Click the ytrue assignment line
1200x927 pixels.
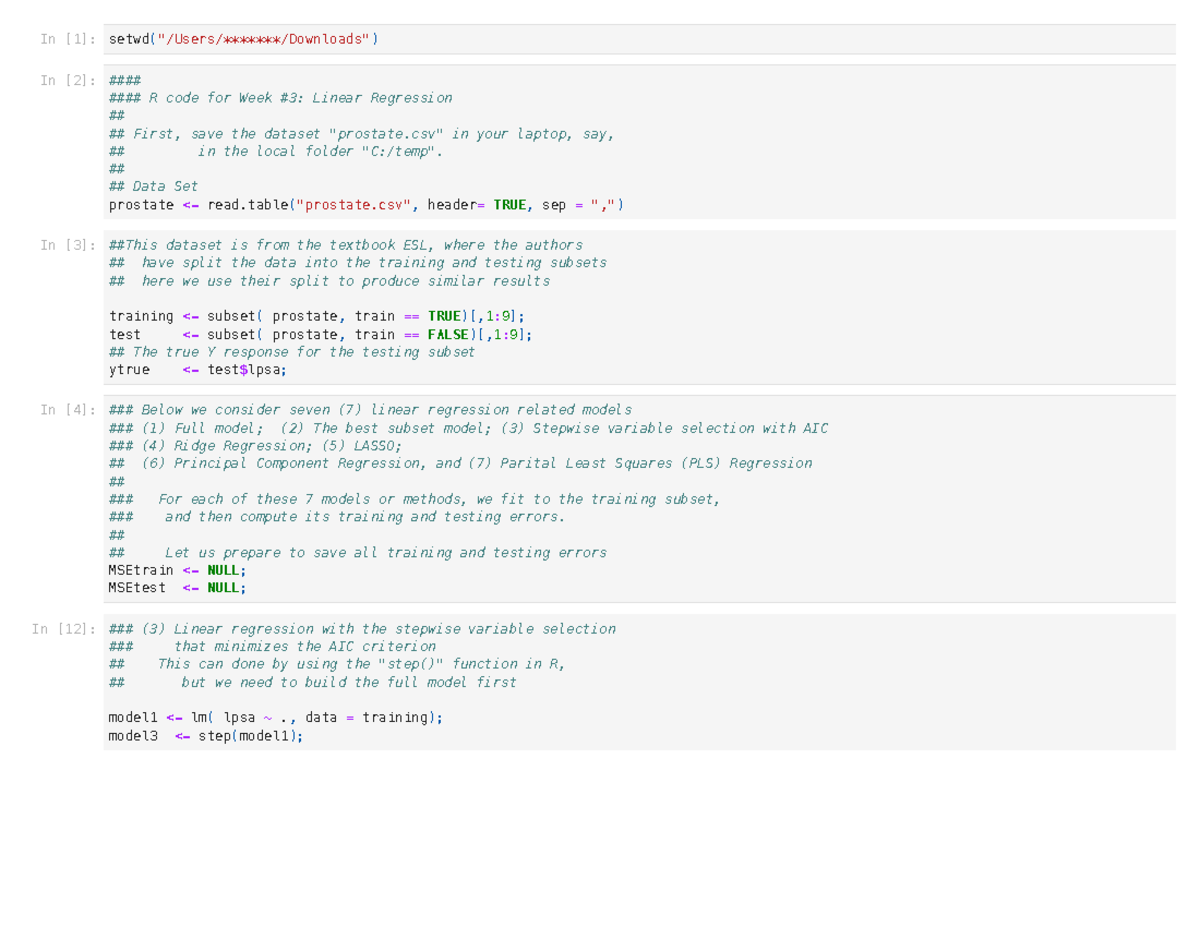pyautogui.click(x=197, y=370)
